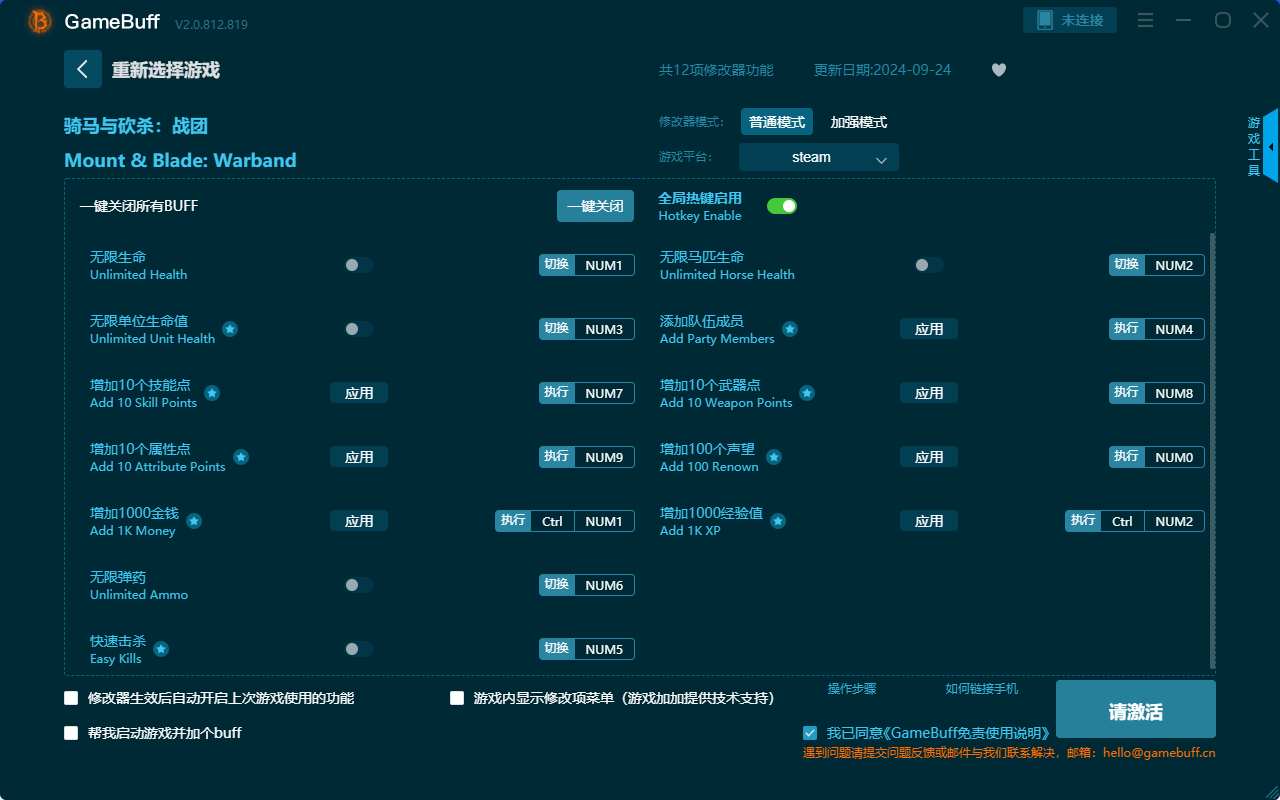Disable the 全局热键启用 hotkey toggle

click(782, 205)
